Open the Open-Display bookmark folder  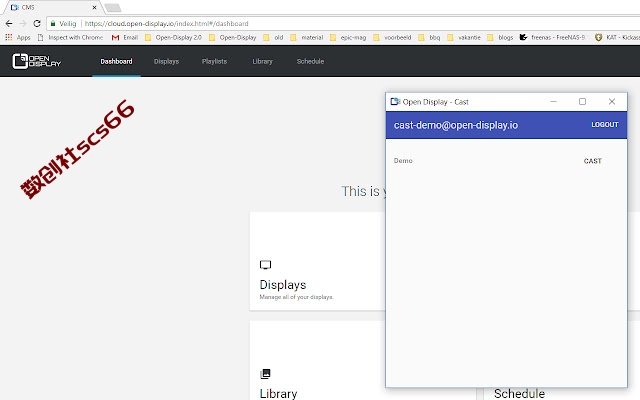coord(232,38)
